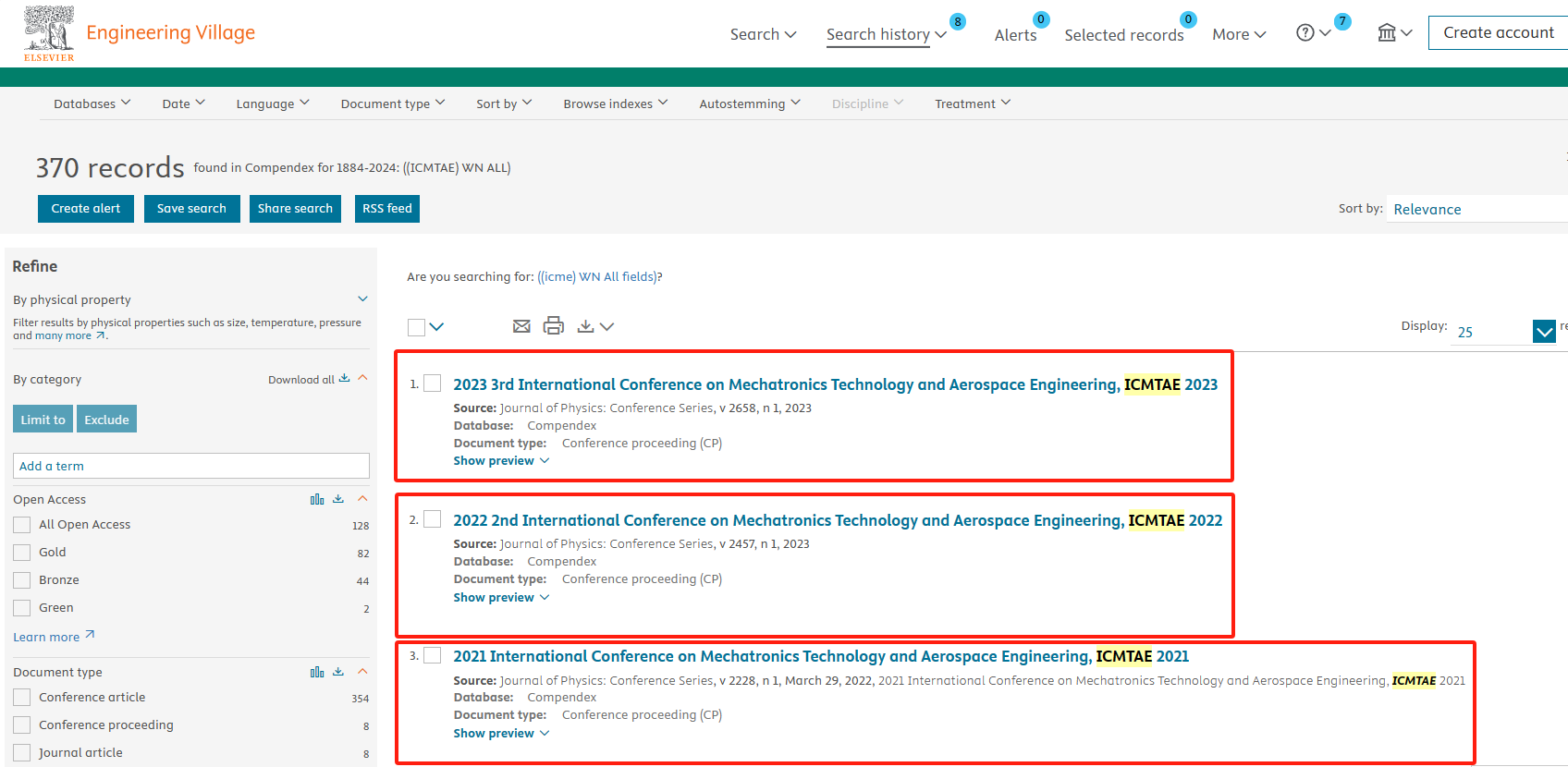This screenshot has width=1568, height=767.
Task: Open the Date filter dropdown
Action: point(184,103)
